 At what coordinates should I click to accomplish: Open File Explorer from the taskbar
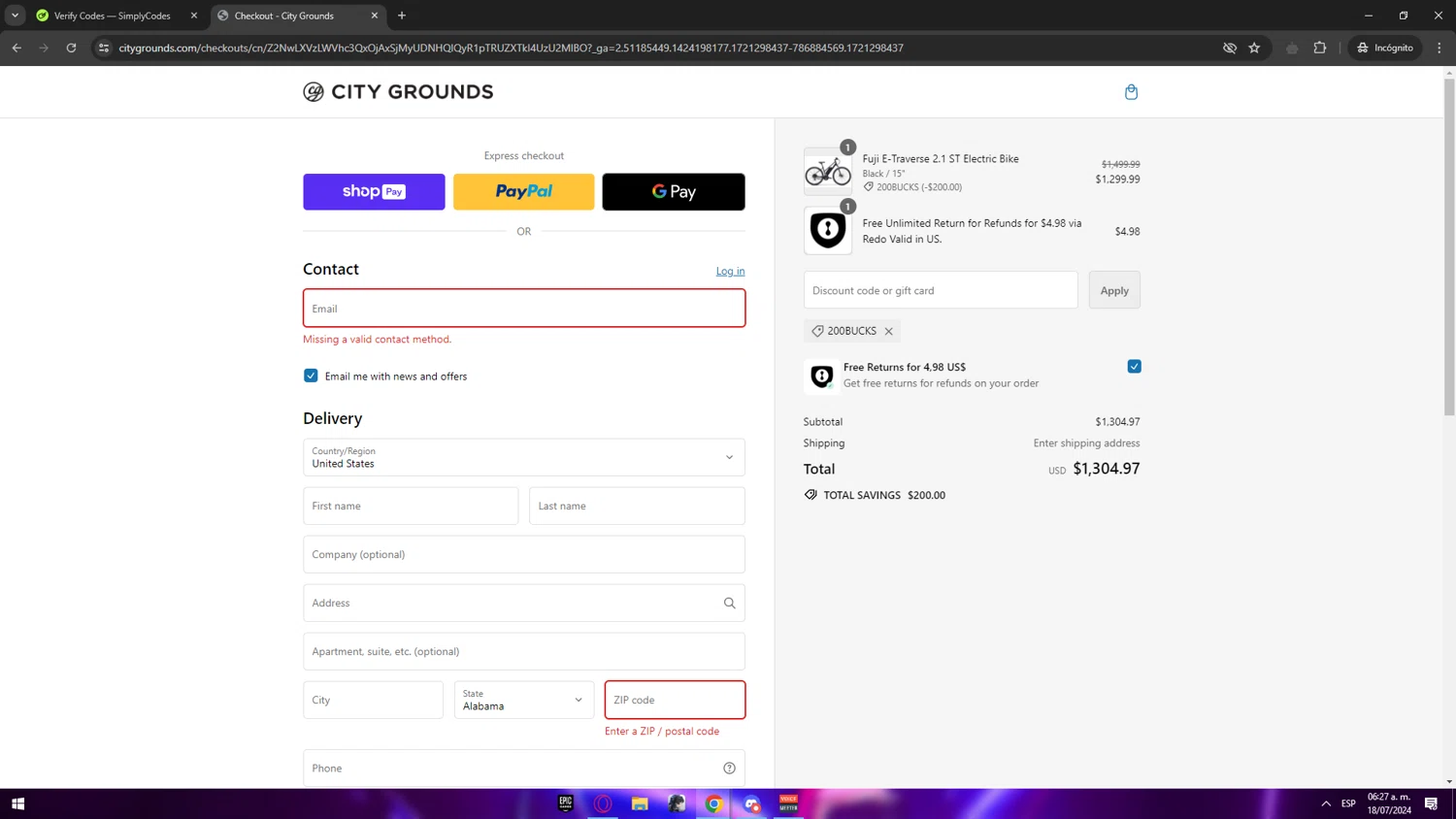point(640,803)
